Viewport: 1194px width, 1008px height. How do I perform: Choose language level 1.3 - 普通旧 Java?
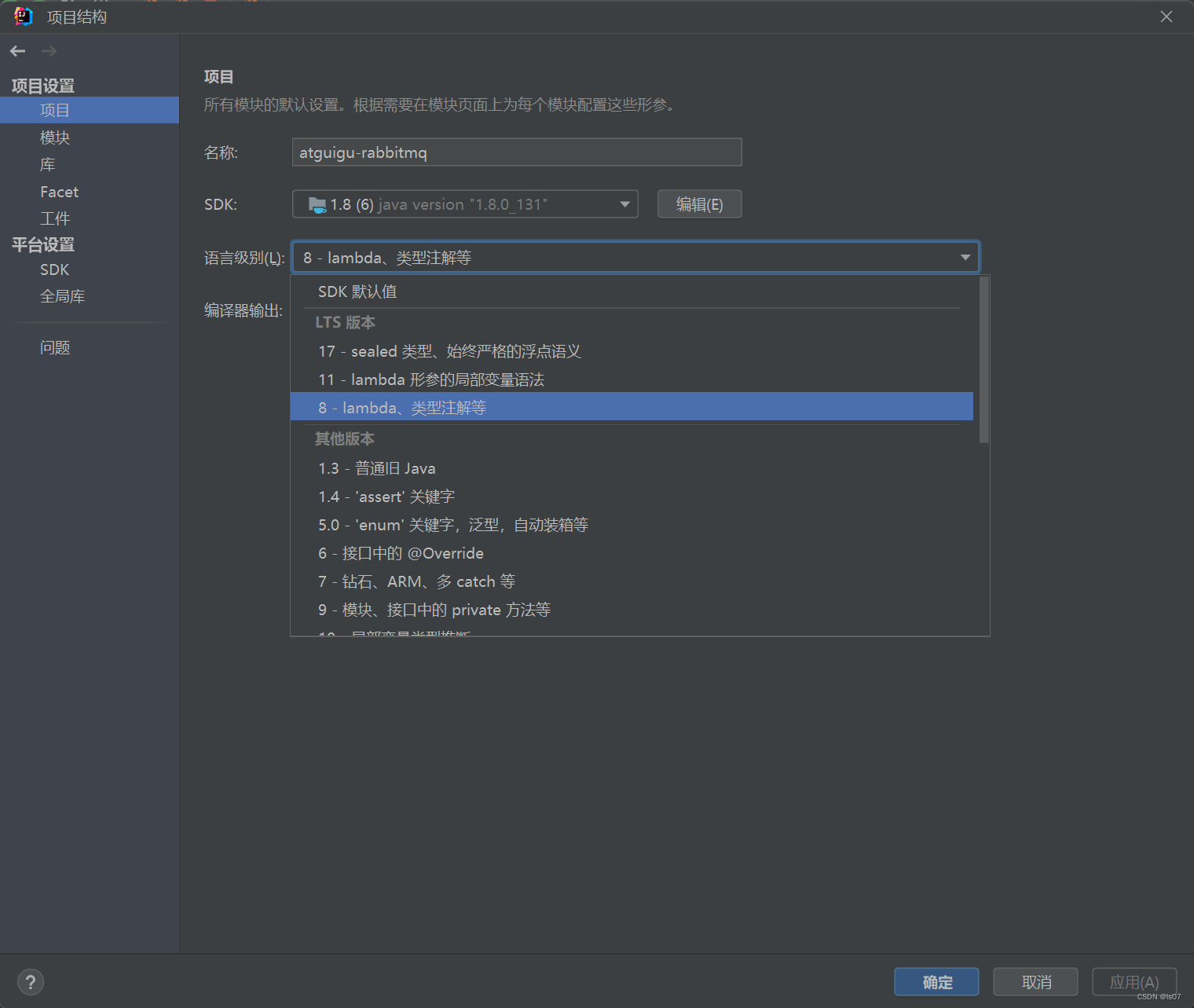(632, 468)
